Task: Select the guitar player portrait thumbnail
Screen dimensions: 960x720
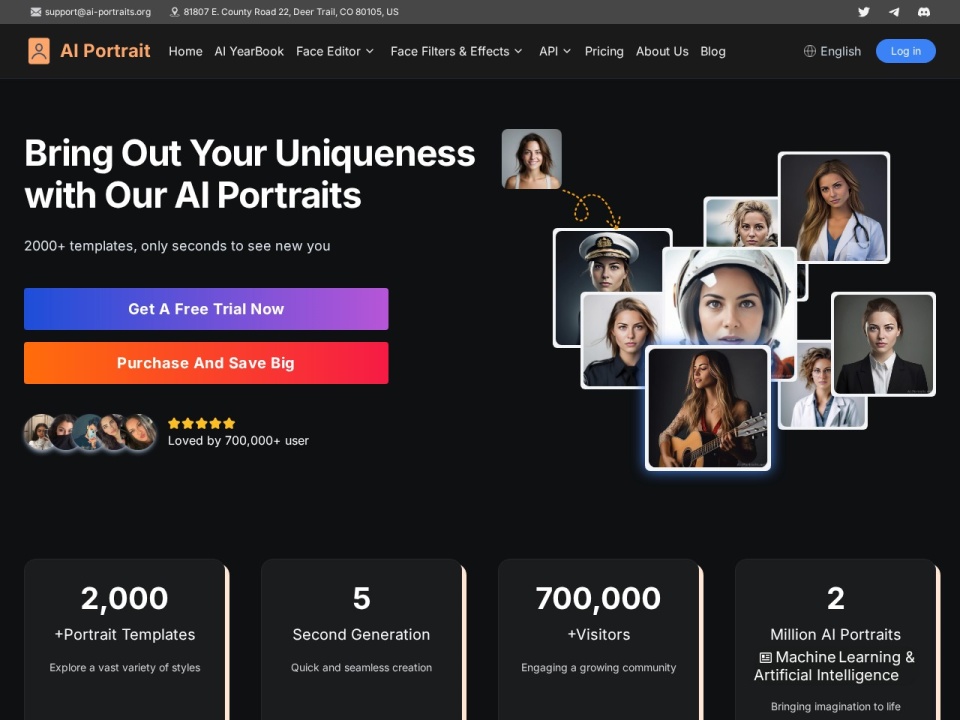Action: click(x=708, y=408)
